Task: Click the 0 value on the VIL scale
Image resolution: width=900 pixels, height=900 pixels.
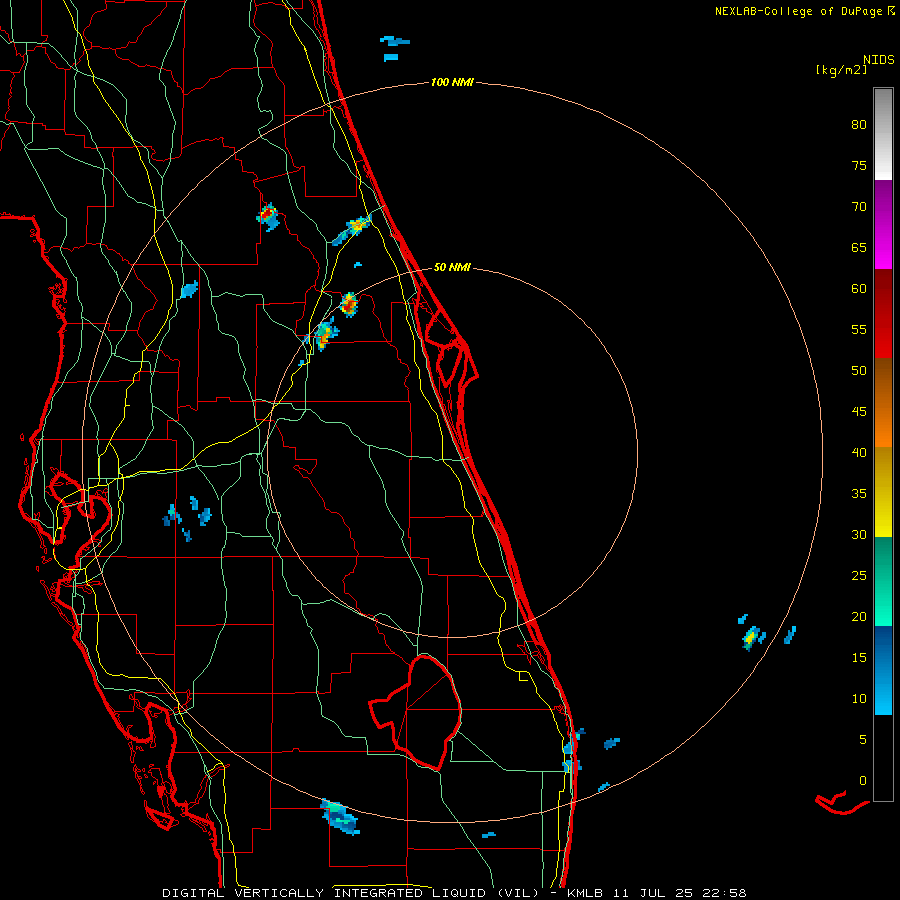Action: pyautogui.click(x=863, y=781)
